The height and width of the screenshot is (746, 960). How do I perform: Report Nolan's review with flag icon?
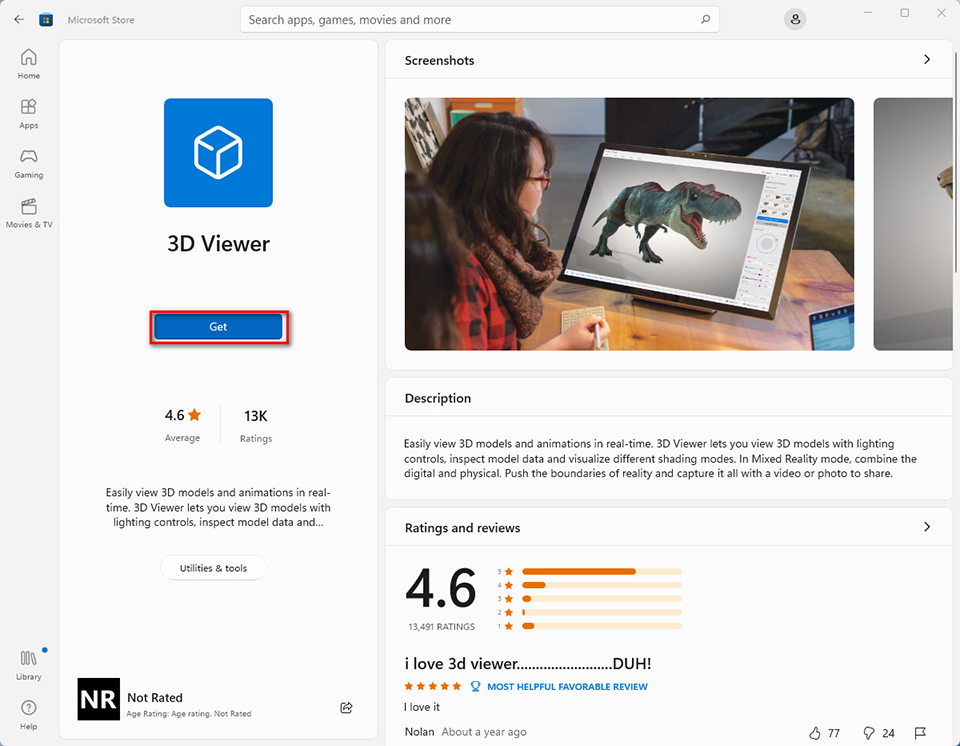pyautogui.click(x=920, y=733)
